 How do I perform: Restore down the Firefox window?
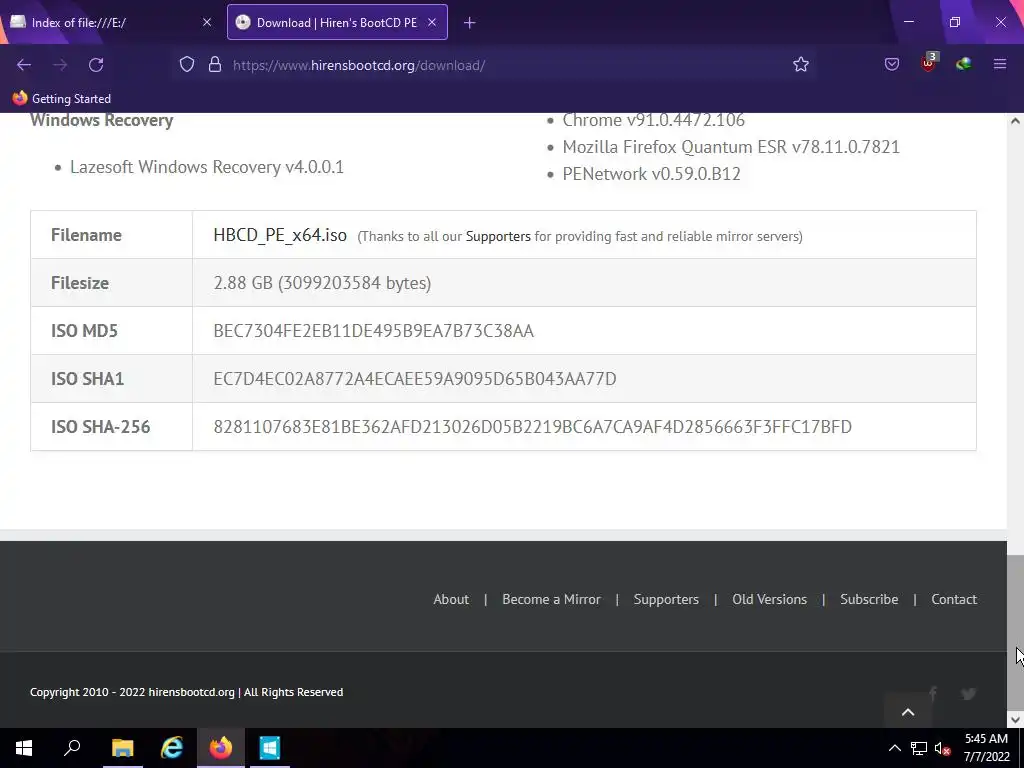click(x=955, y=22)
